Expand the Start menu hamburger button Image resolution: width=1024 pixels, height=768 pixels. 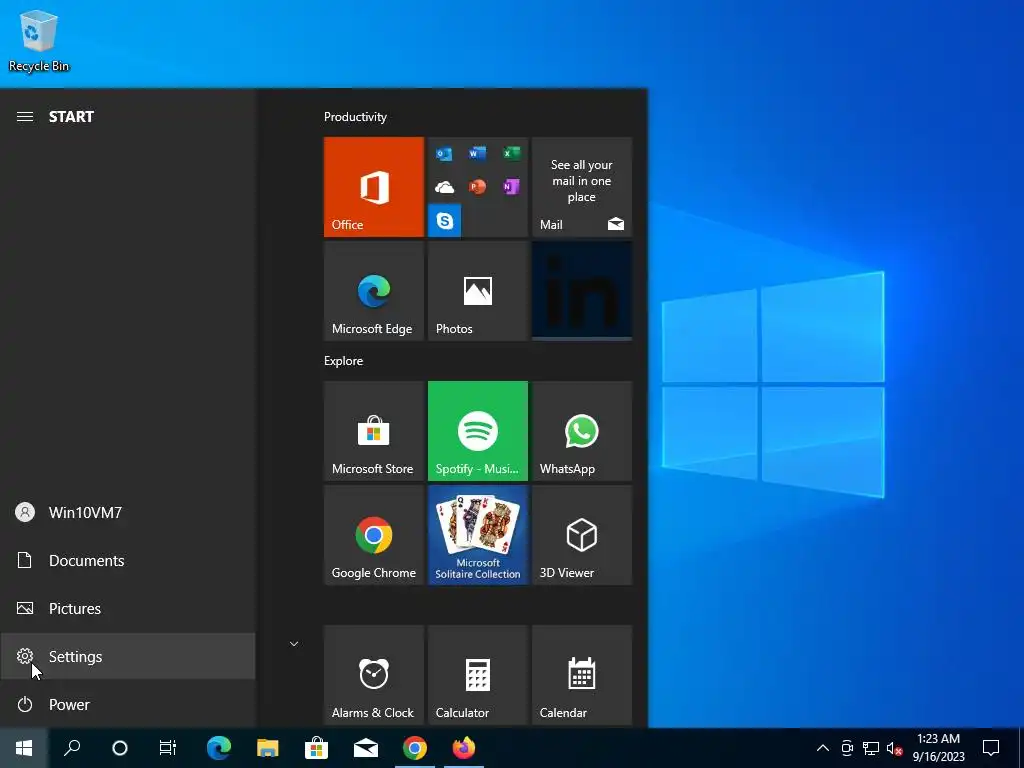coord(25,117)
